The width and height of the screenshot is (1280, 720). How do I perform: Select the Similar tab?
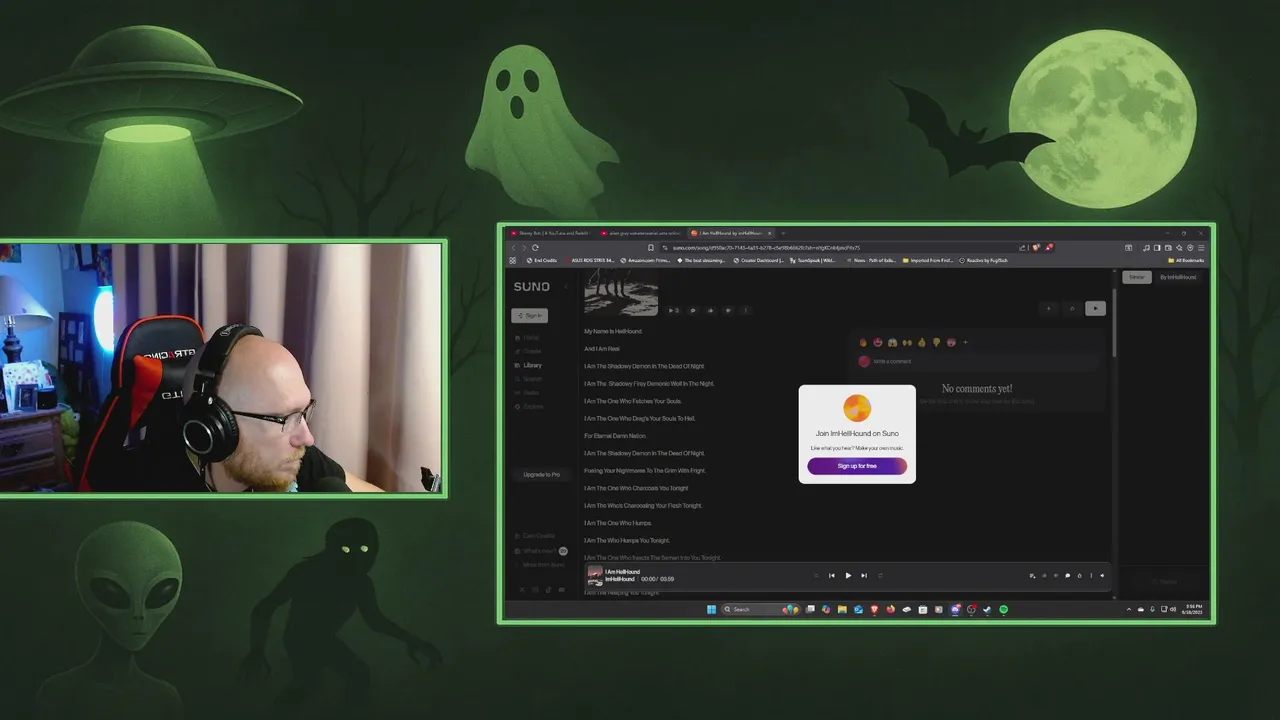pos(1136,277)
